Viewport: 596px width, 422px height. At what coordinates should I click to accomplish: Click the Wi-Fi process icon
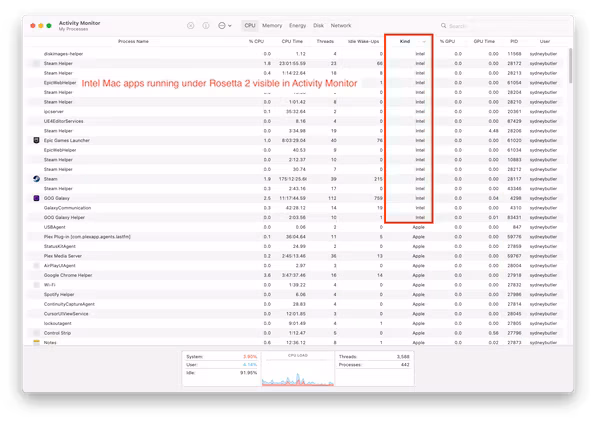tap(36, 285)
